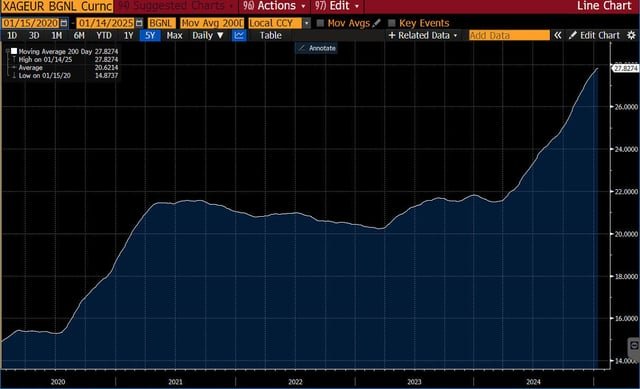Click the Annotate button

point(316,48)
